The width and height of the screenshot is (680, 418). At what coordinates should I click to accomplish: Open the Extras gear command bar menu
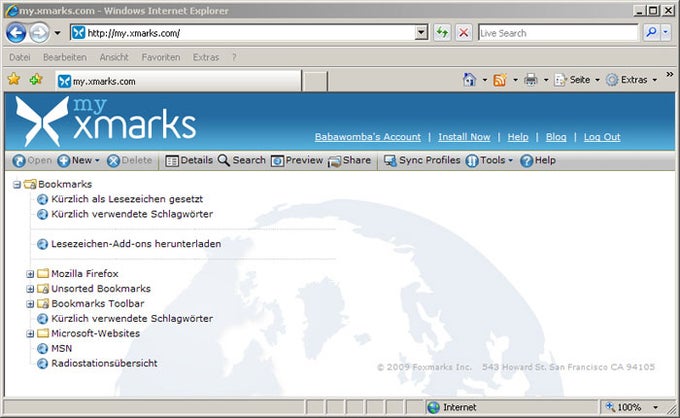pos(631,80)
